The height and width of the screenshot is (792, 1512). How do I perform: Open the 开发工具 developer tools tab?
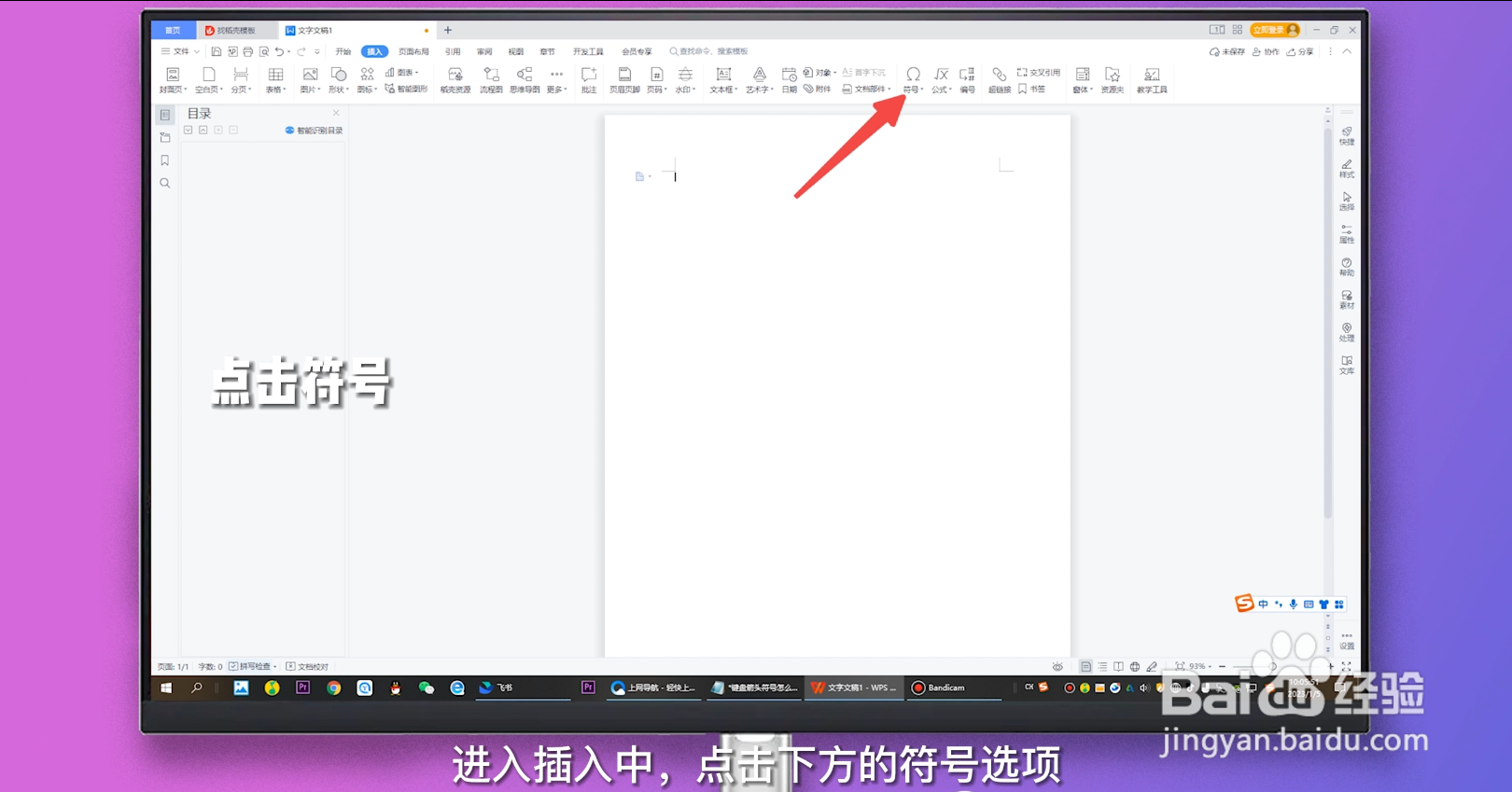[x=588, y=51]
